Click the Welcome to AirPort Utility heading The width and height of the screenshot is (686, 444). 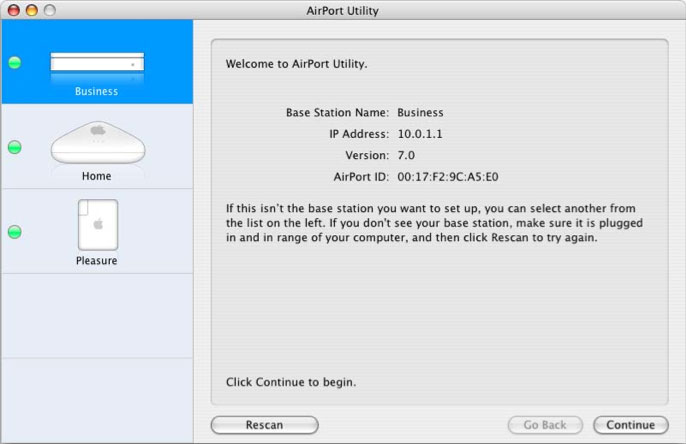(296, 64)
